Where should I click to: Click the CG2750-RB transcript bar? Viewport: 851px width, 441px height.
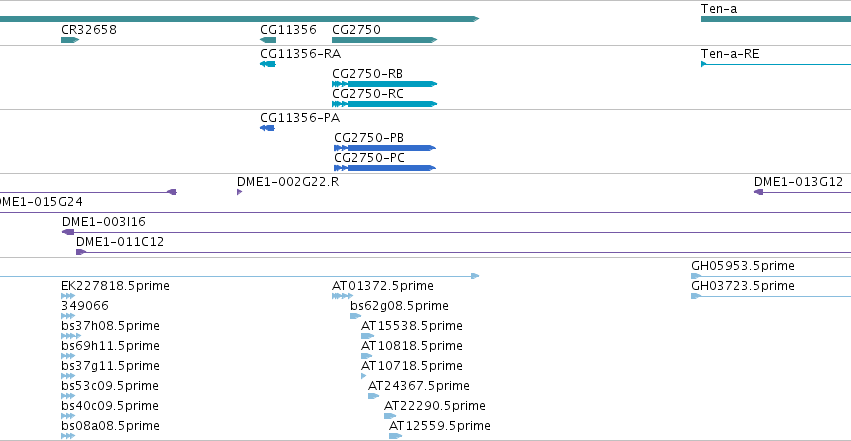click(x=384, y=84)
